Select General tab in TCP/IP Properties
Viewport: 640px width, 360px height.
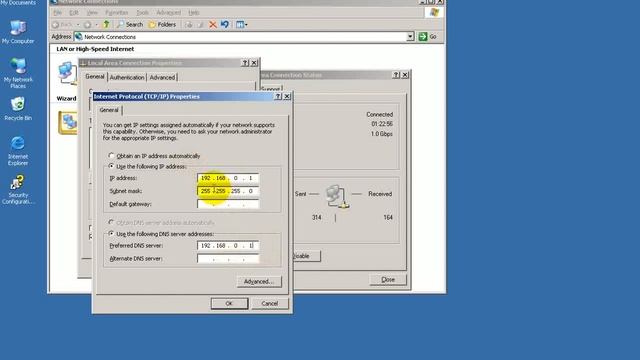tap(109, 110)
